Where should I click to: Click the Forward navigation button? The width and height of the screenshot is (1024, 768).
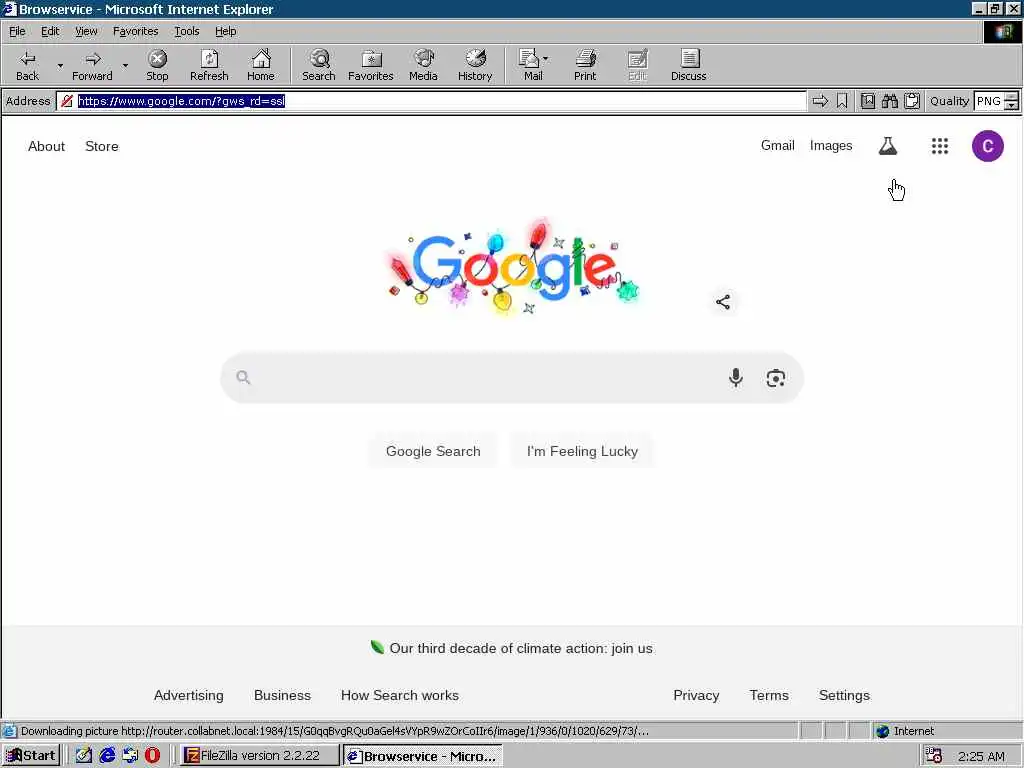pos(92,65)
